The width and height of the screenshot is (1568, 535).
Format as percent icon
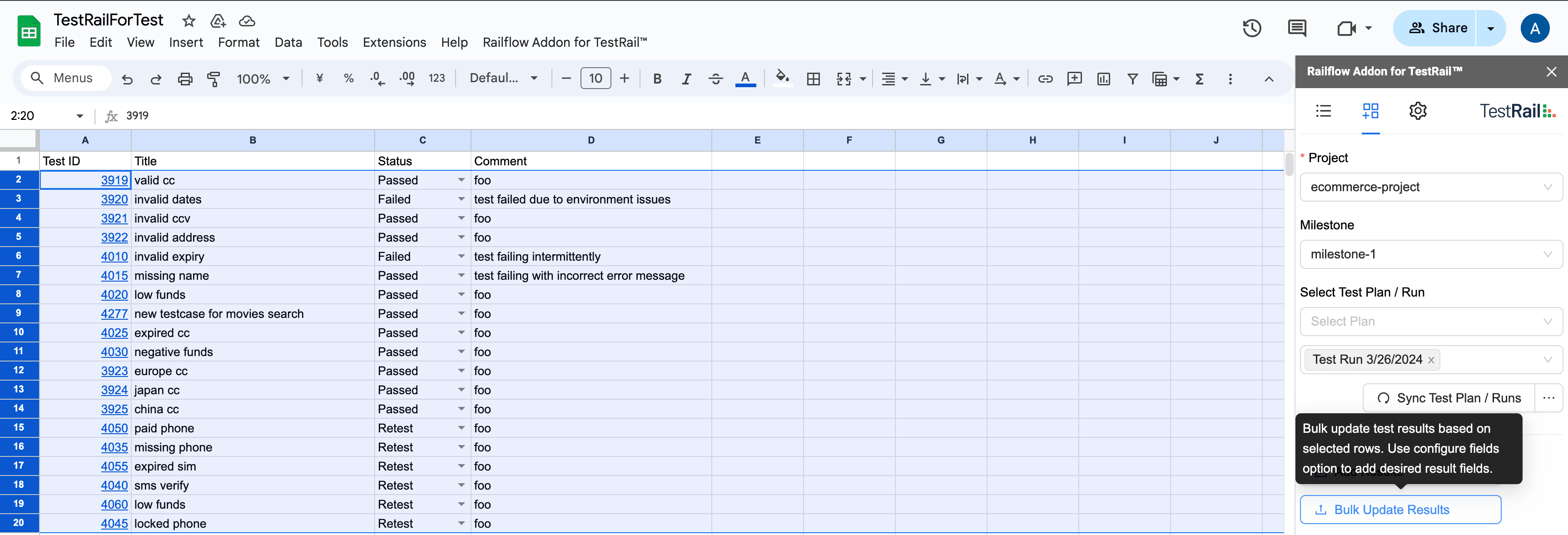pyautogui.click(x=349, y=79)
